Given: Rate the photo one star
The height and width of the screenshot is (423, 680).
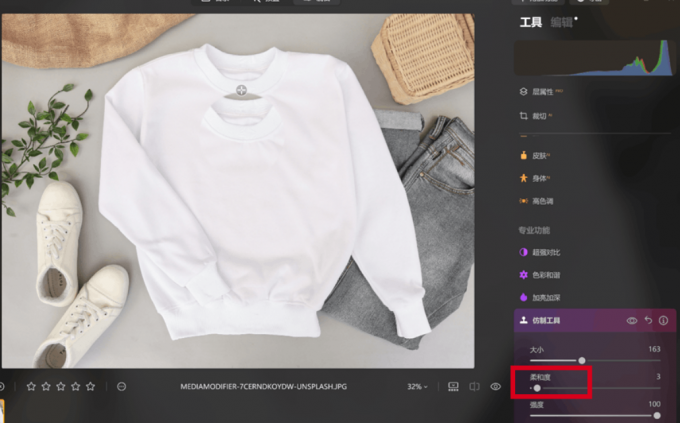Looking at the screenshot, I should 31,386.
